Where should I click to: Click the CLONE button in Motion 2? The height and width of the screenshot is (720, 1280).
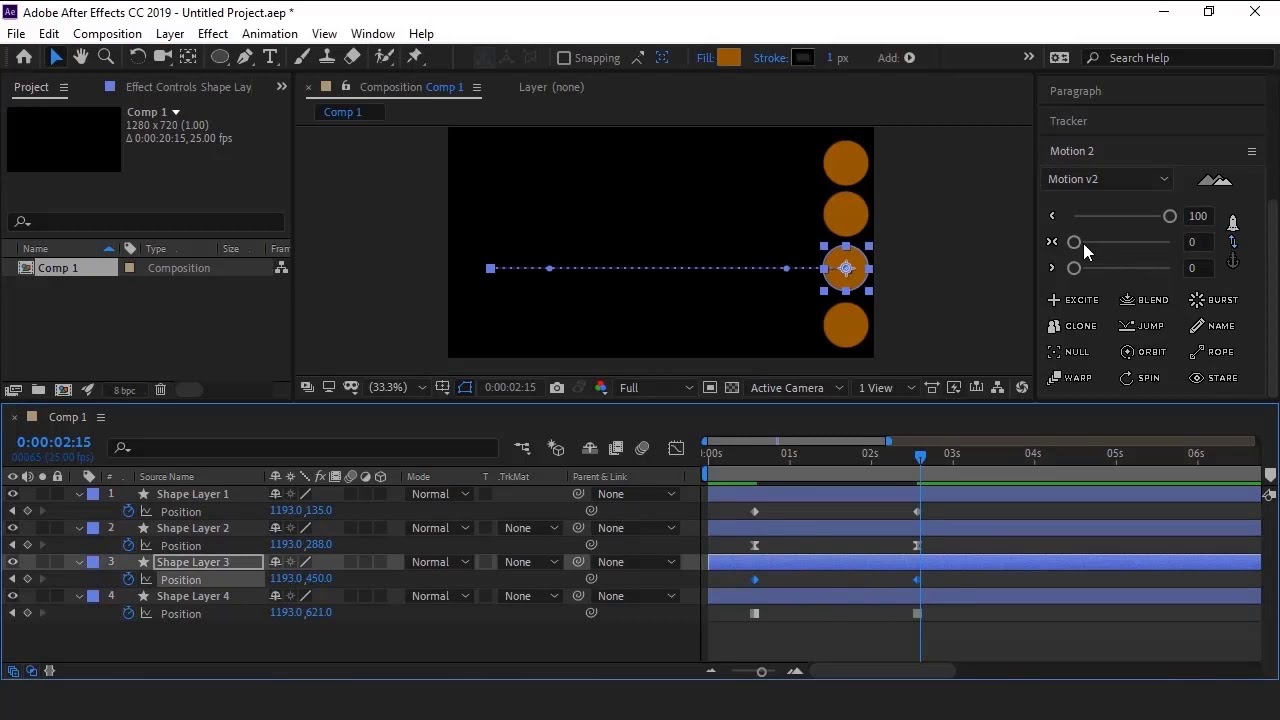point(1072,326)
